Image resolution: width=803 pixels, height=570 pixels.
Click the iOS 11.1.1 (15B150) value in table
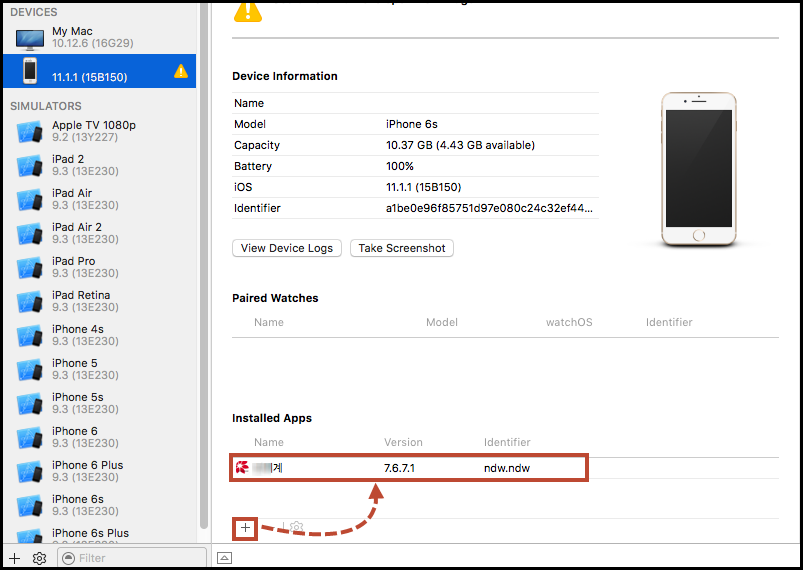click(x=424, y=187)
